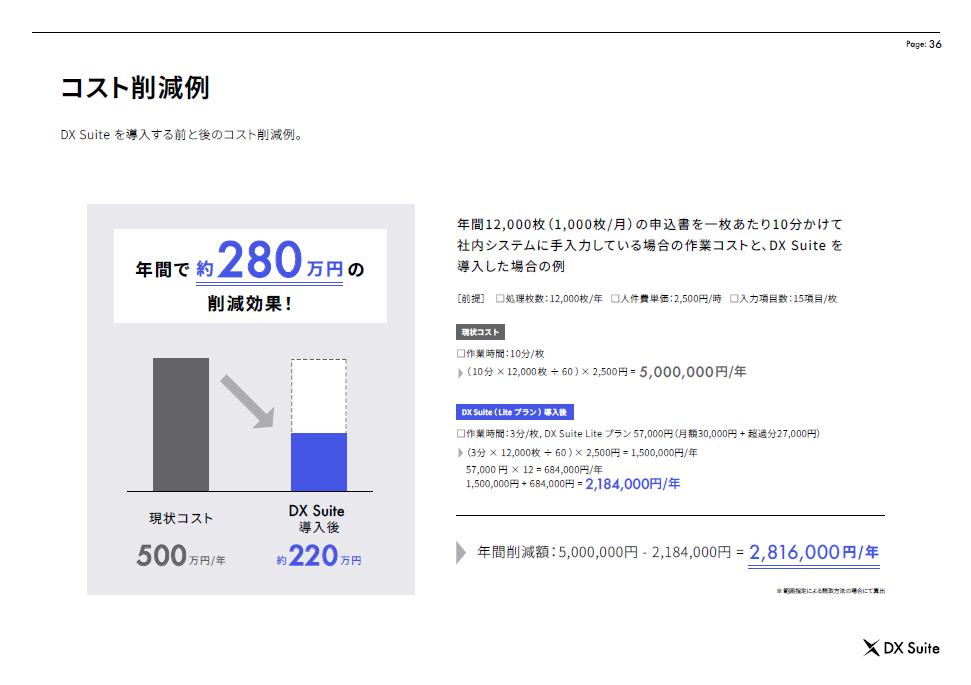Click the dark gray 現状コスト bar
The image size is (971, 685).
point(181,424)
